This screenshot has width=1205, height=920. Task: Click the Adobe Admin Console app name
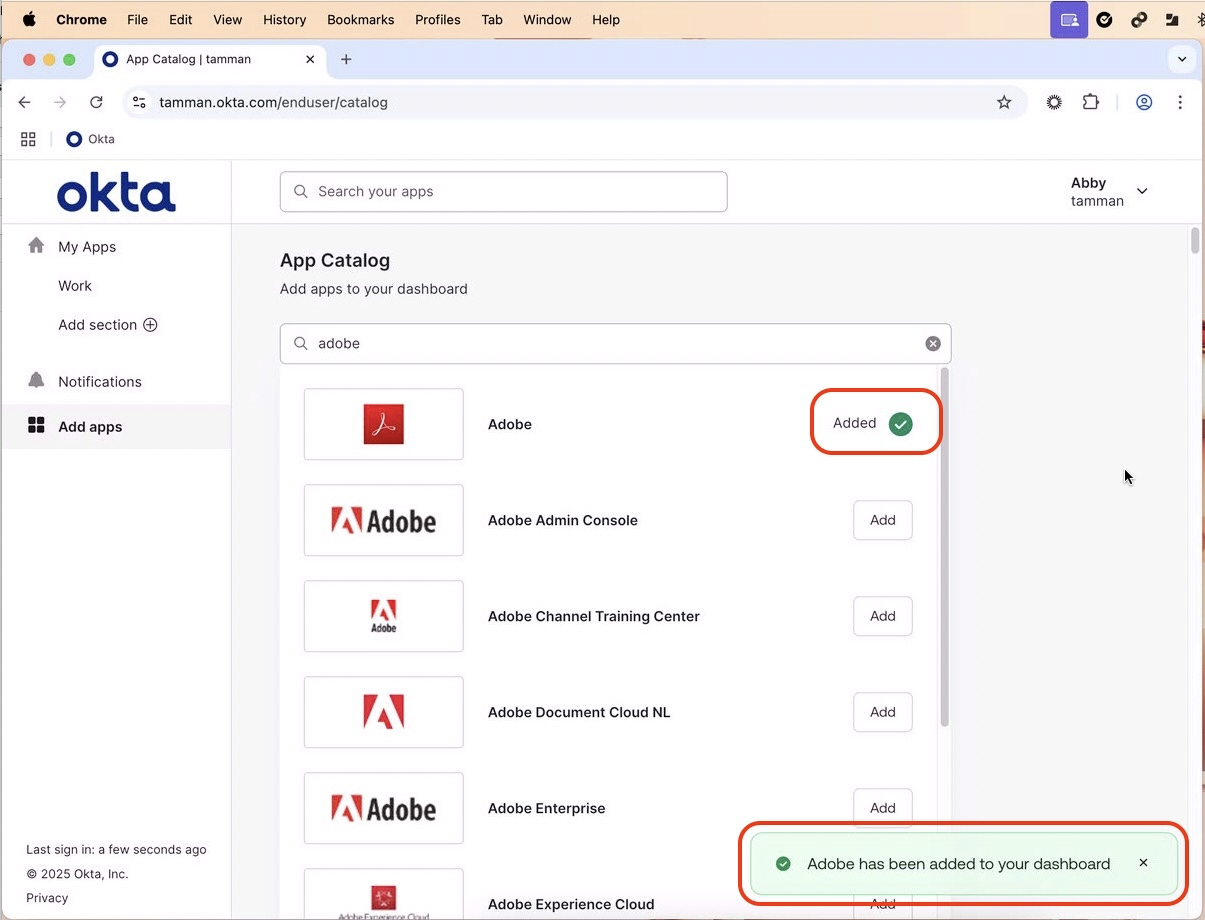(x=563, y=520)
